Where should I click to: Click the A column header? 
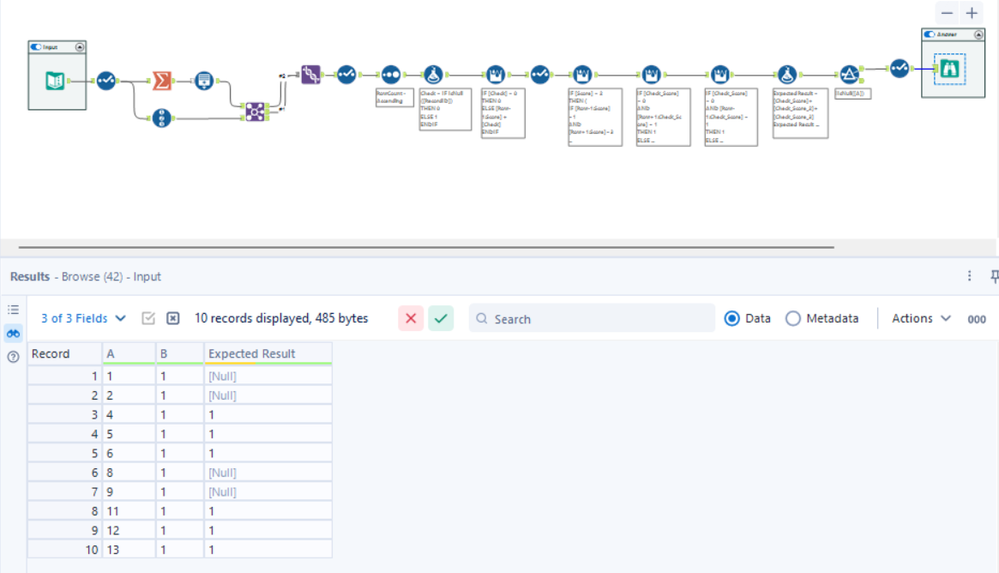coord(129,354)
